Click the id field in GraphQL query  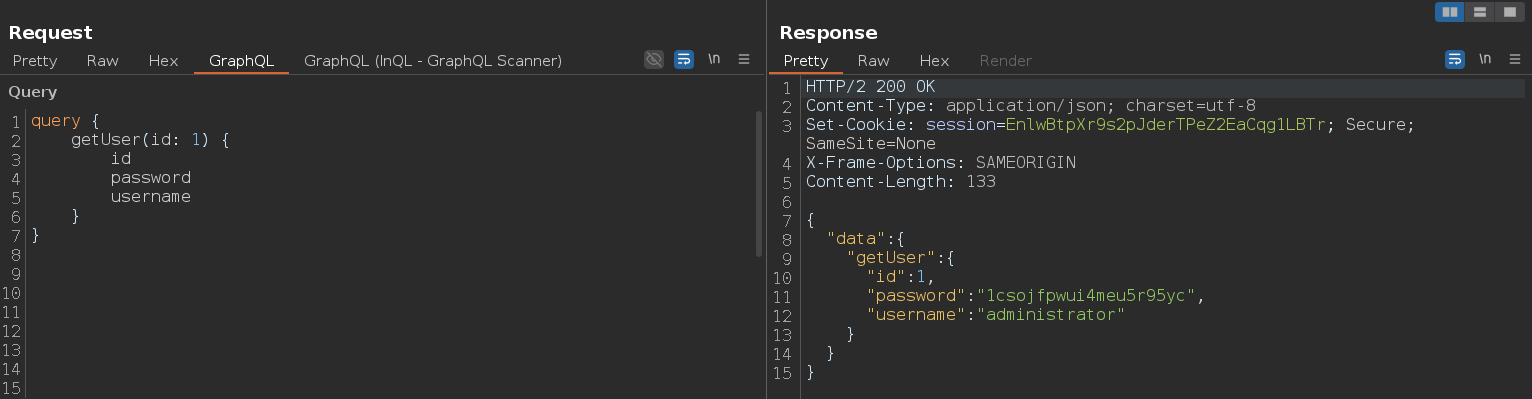click(x=121, y=159)
